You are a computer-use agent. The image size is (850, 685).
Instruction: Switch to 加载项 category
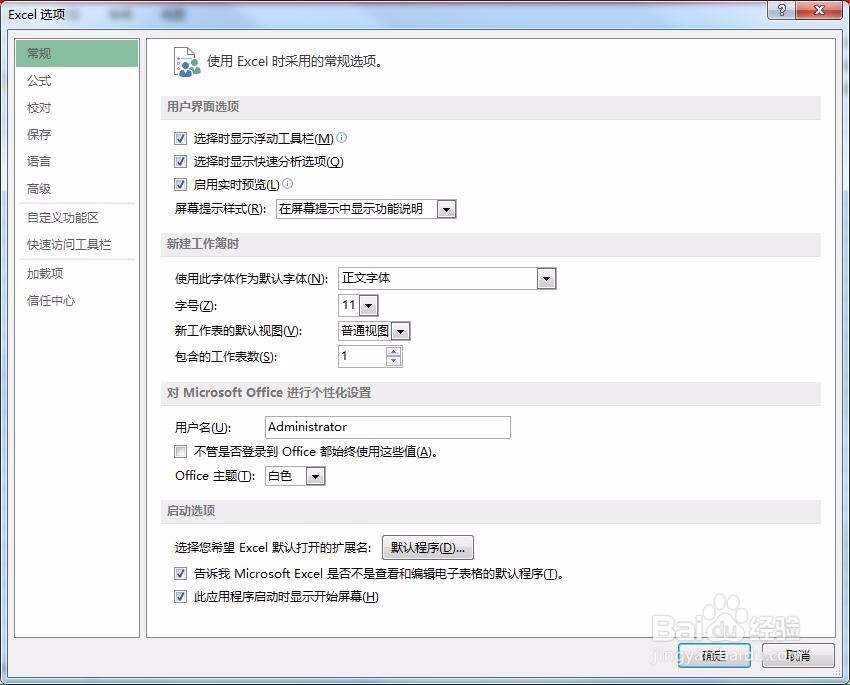(77, 274)
